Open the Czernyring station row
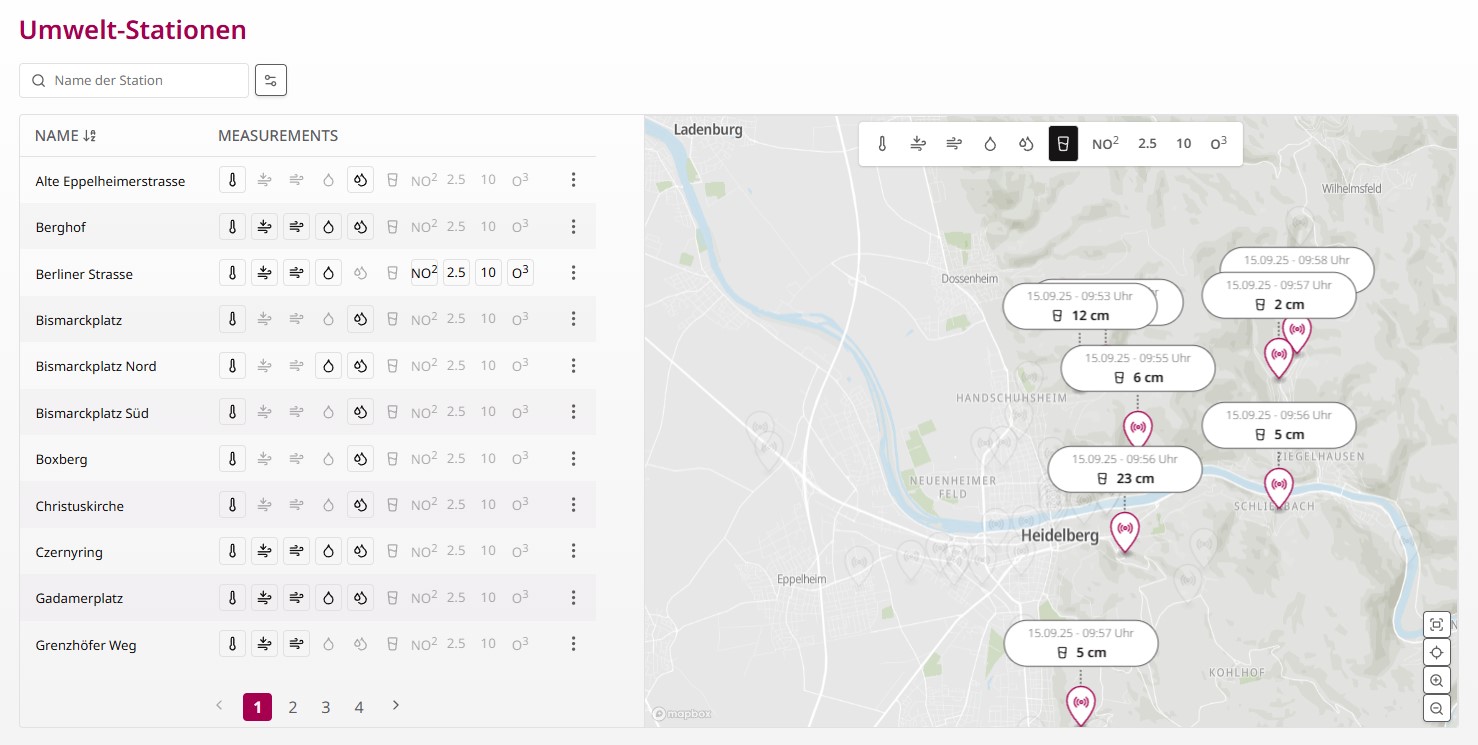Image resolution: width=1478 pixels, height=745 pixels. coord(69,552)
